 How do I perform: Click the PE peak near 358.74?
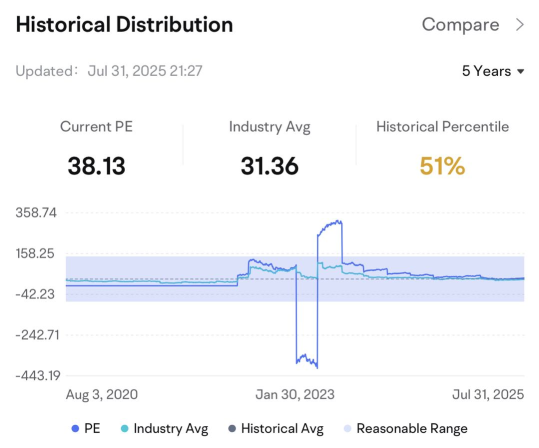tap(338, 222)
